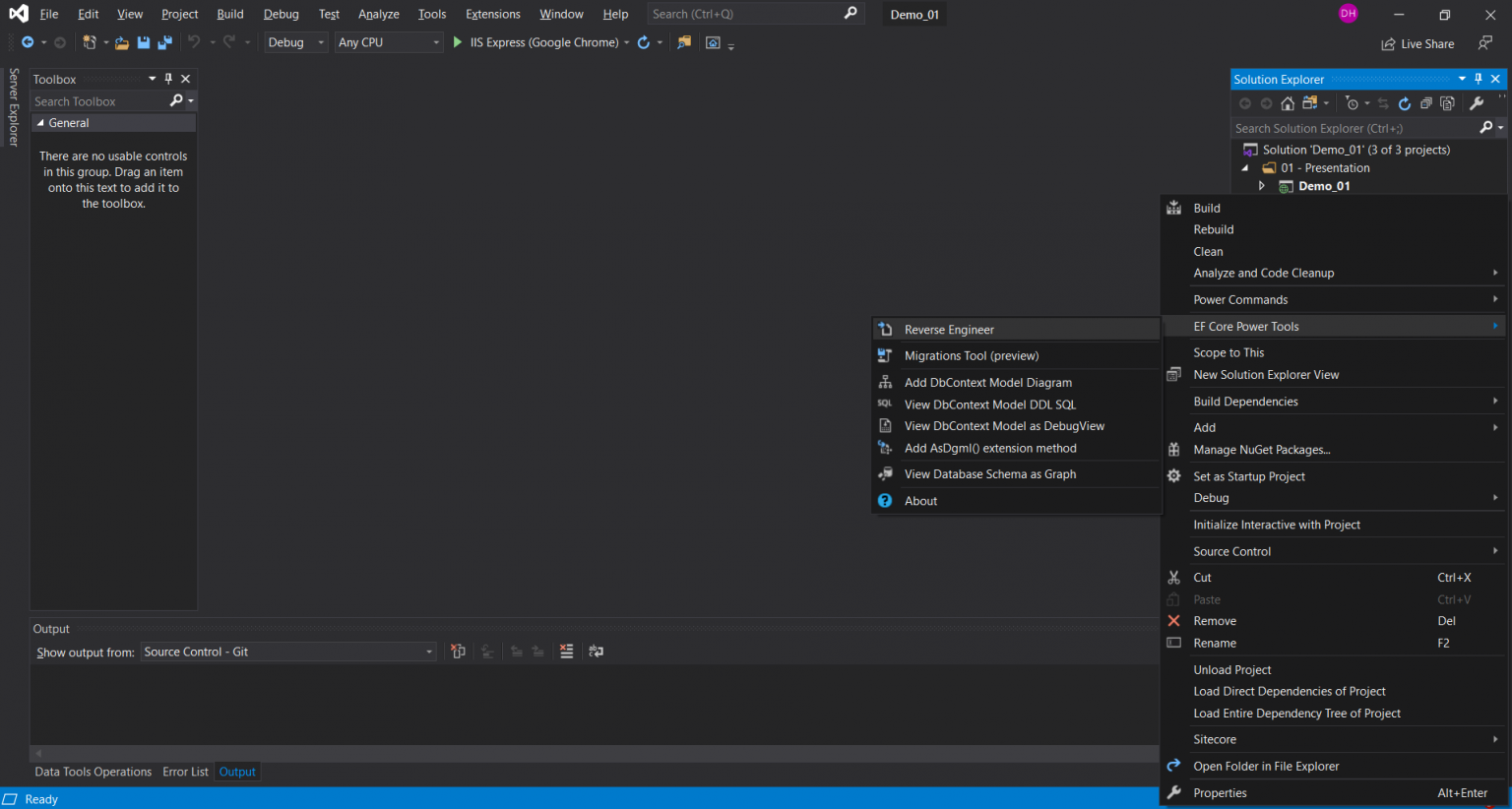
Task: Click the Save icon in the toolbar
Action: tap(144, 42)
